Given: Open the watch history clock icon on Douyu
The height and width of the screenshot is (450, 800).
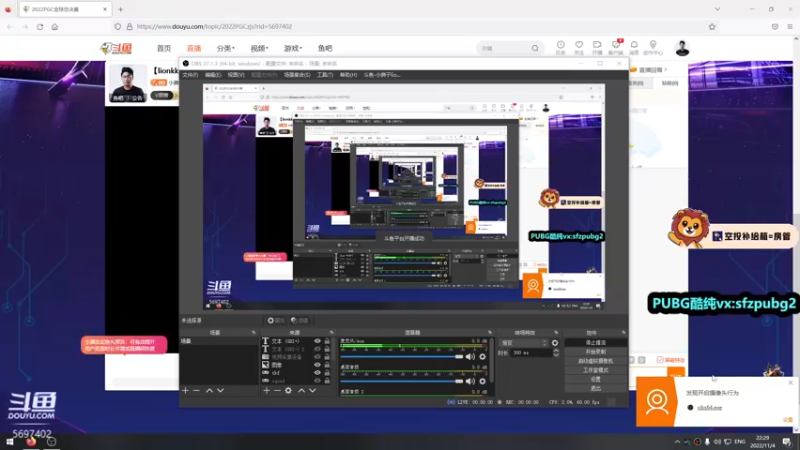Looking at the screenshot, I should (561, 45).
